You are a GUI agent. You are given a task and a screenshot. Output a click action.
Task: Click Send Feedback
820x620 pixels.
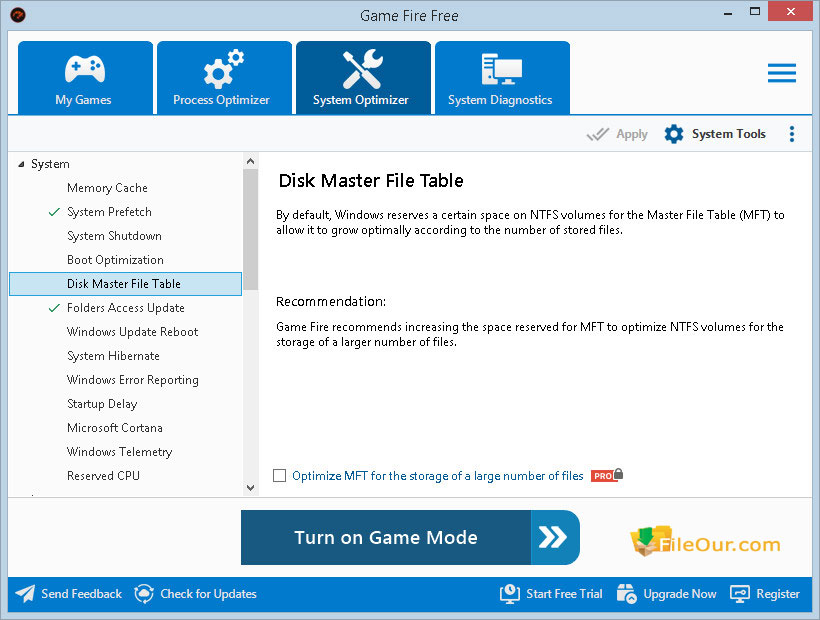tap(69, 594)
